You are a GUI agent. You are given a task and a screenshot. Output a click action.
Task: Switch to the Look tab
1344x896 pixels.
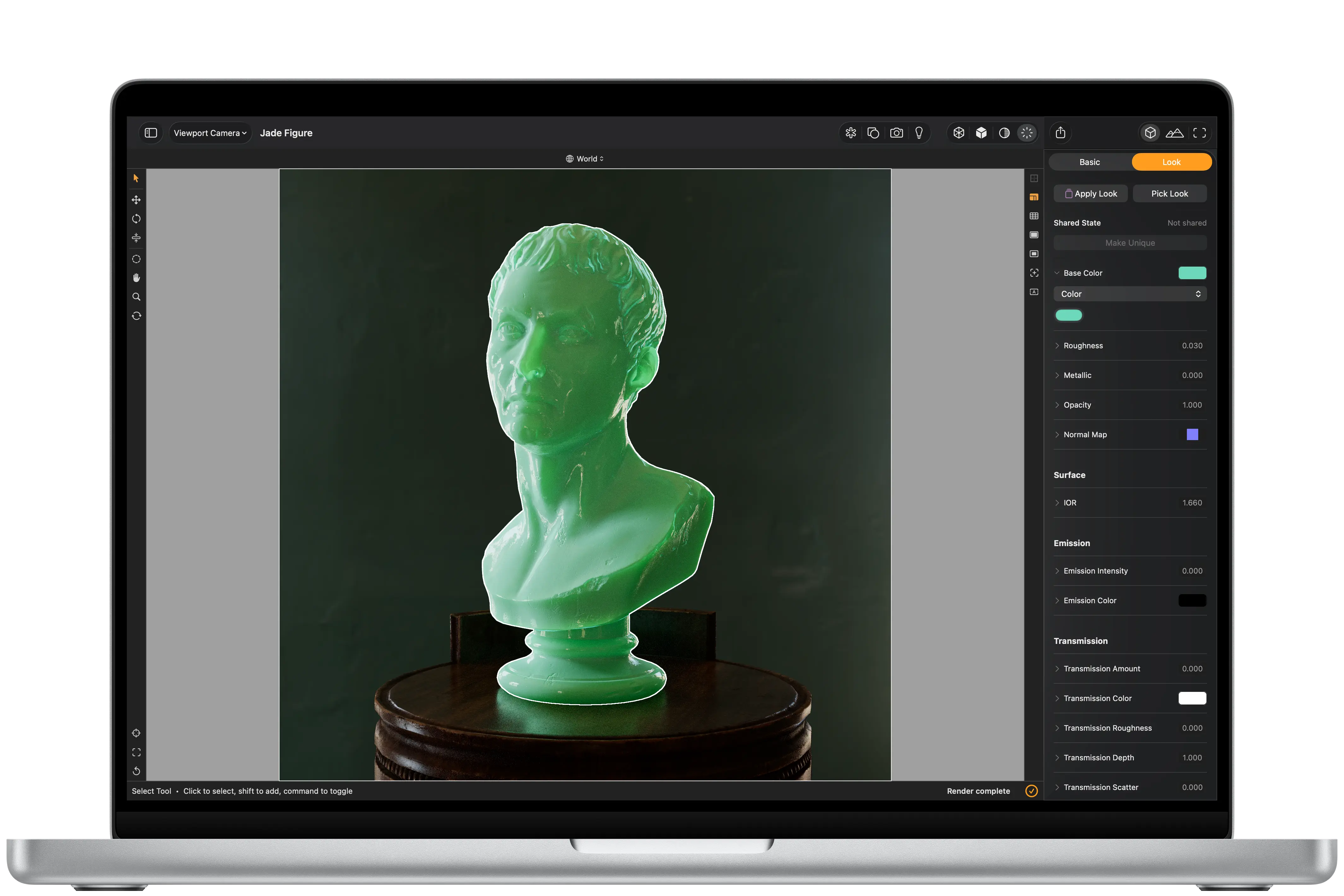tap(1171, 162)
